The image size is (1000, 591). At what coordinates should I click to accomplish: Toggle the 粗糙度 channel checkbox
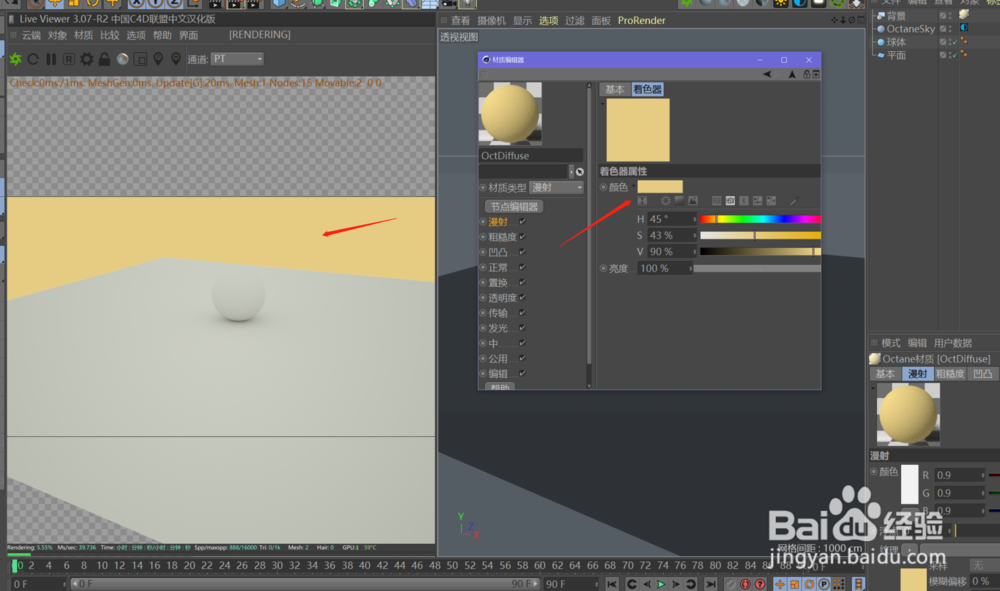[x=522, y=237]
